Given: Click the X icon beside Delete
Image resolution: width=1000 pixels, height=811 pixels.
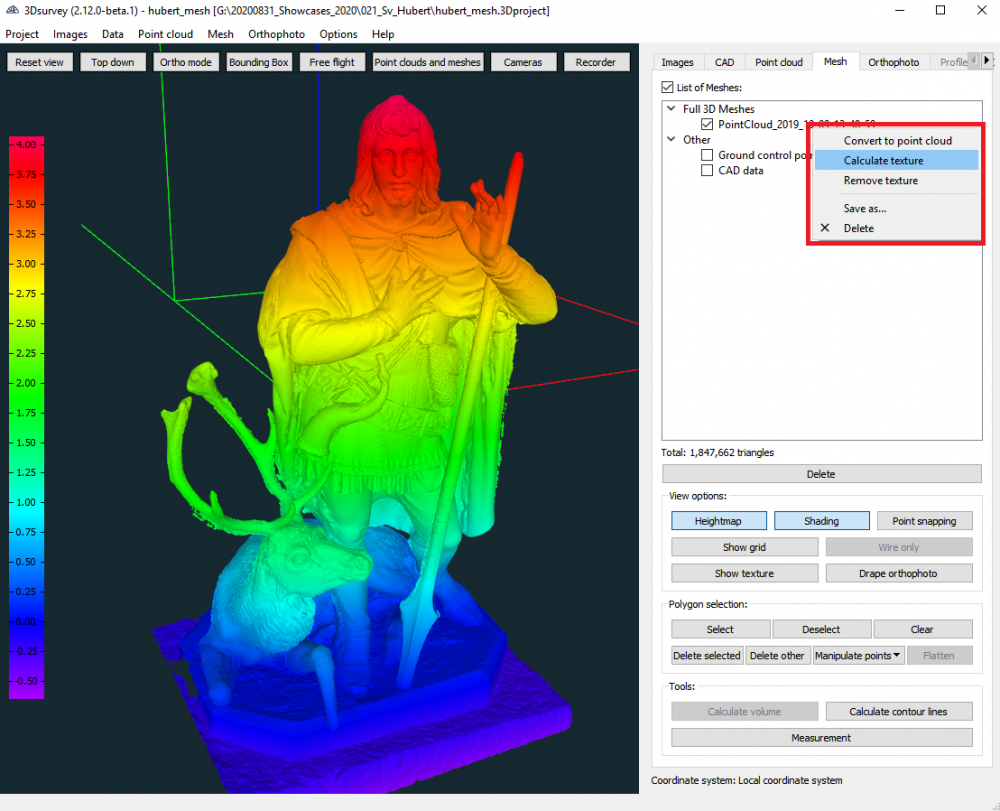Looking at the screenshot, I should coord(825,228).
